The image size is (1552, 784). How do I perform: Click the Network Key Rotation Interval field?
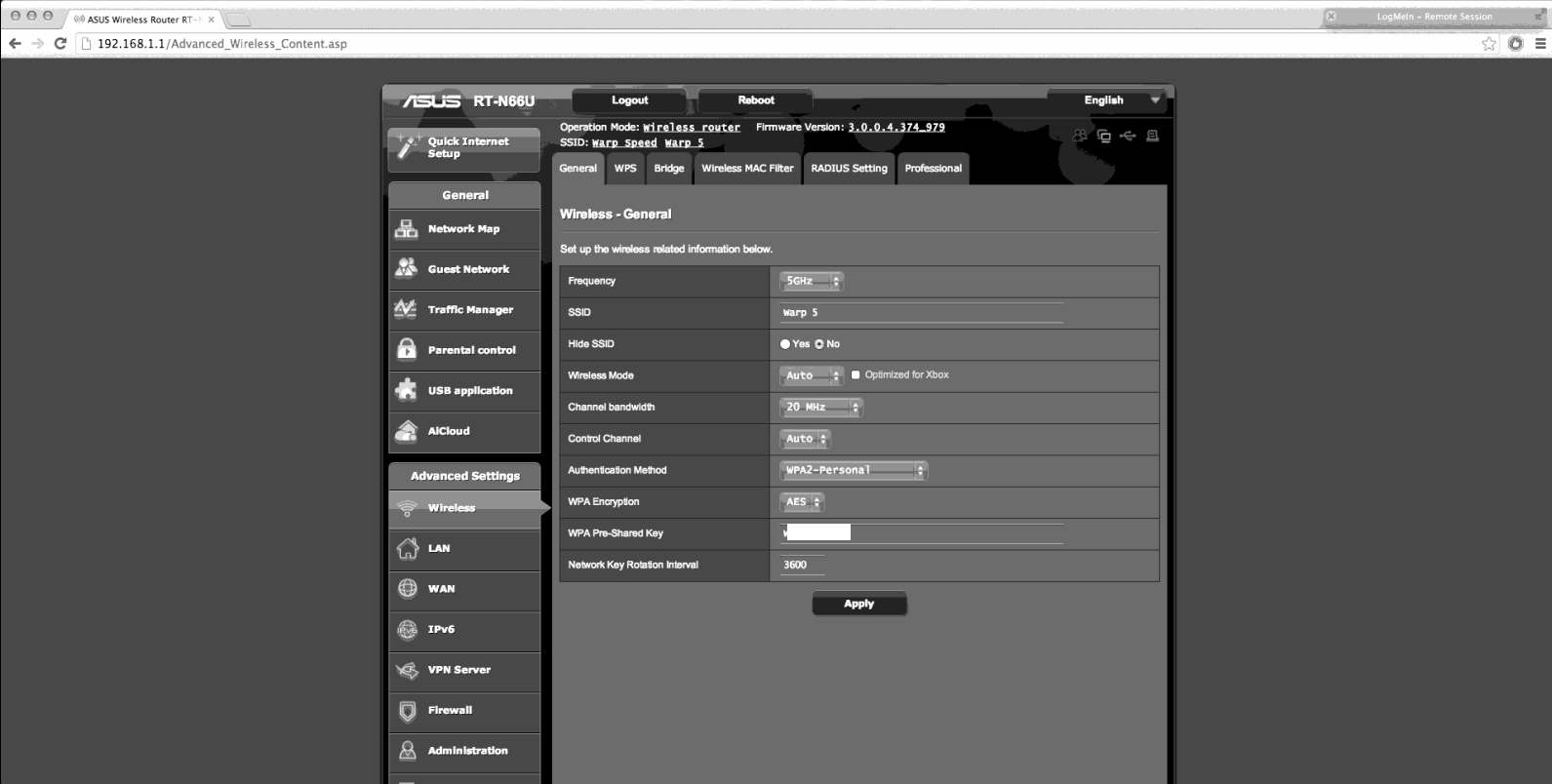pyautogui.click(x=802, y=565)
